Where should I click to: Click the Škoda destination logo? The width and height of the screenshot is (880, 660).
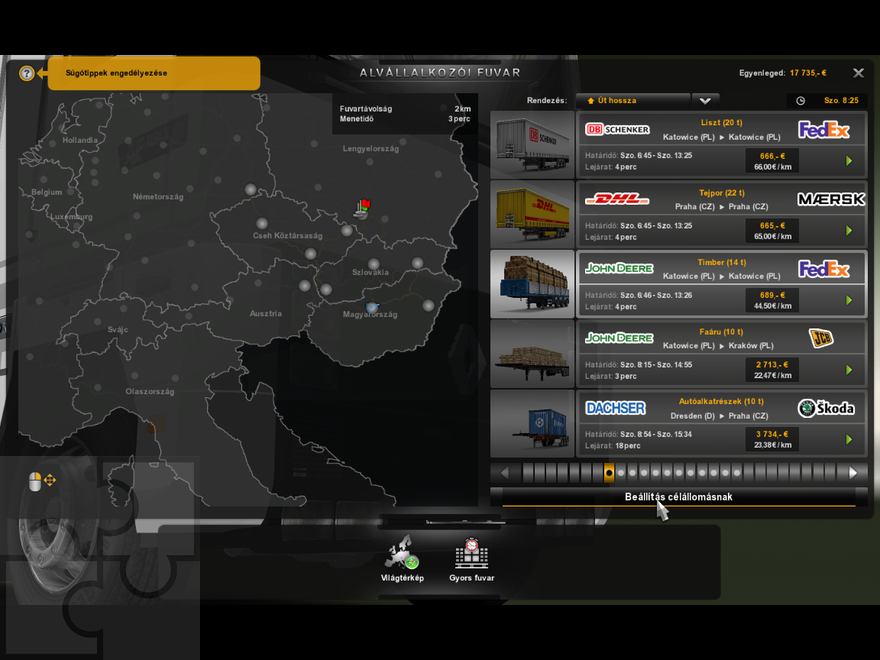(x=826, y=408)
